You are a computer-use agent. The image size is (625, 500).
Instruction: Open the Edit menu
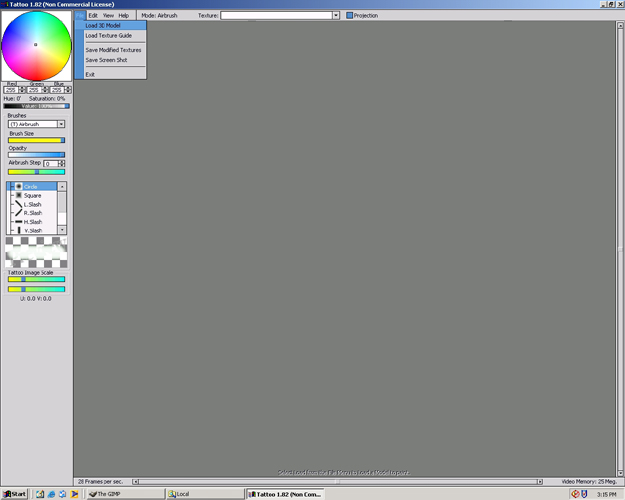(x=93, y=16)
